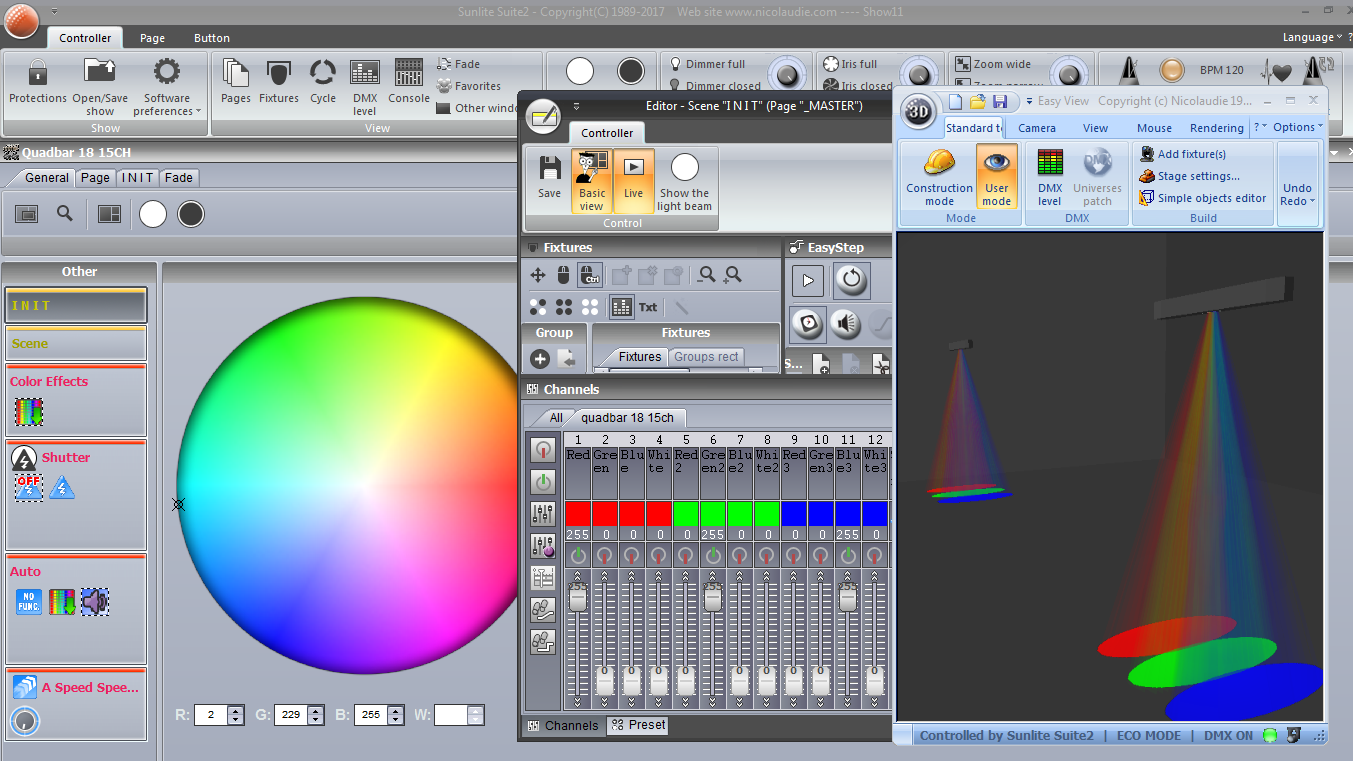Open the Protections padlock tool

(x=38, y=80)
